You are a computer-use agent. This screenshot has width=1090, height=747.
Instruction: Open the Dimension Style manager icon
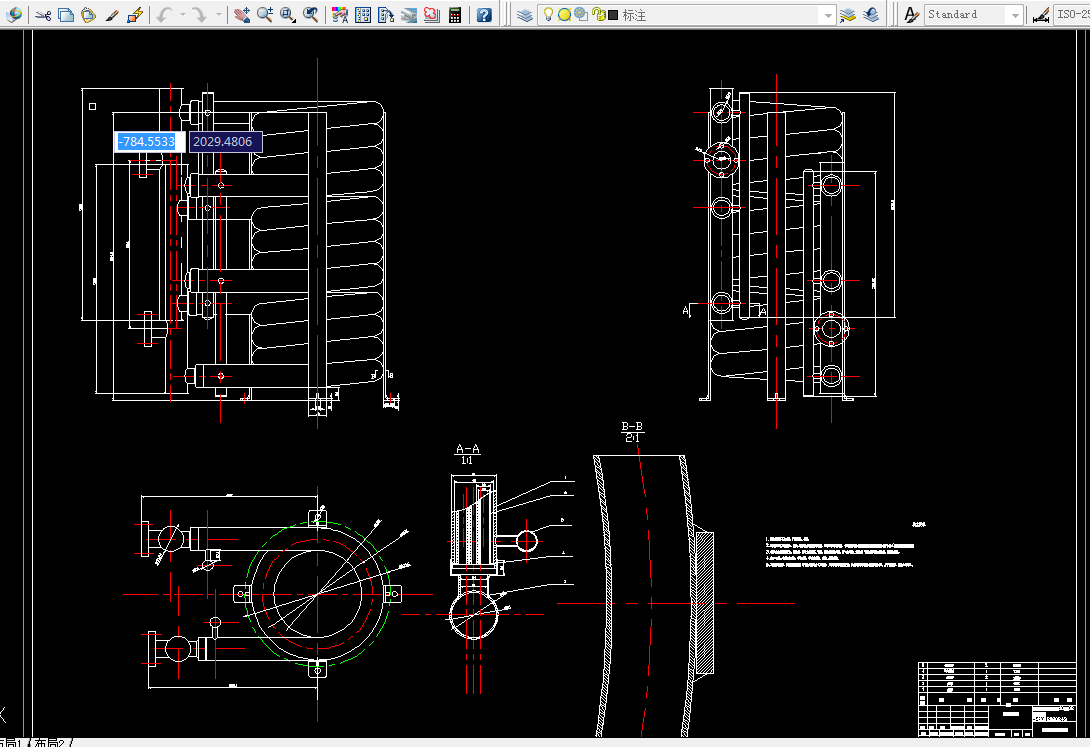pyautogui.click(x=1041, y=15)
